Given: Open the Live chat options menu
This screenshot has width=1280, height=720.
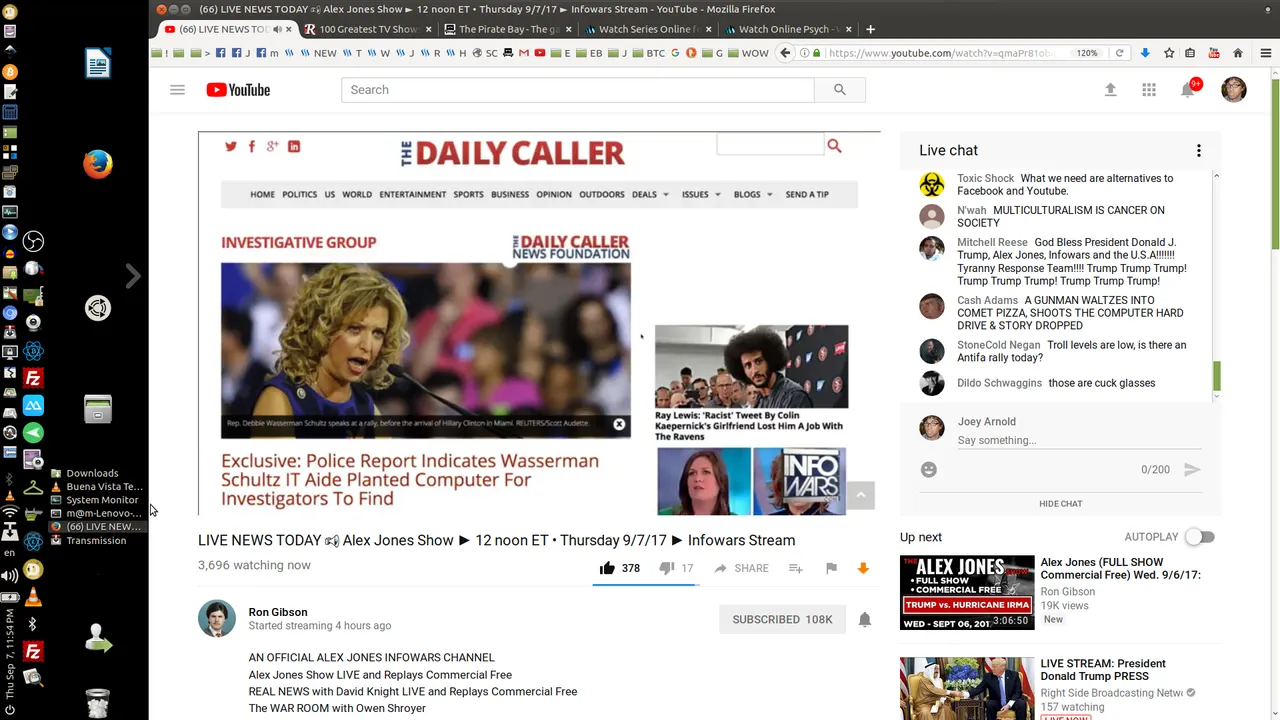Looking at the screenshot, I should pyautogui.click(x=1198, y=151).
